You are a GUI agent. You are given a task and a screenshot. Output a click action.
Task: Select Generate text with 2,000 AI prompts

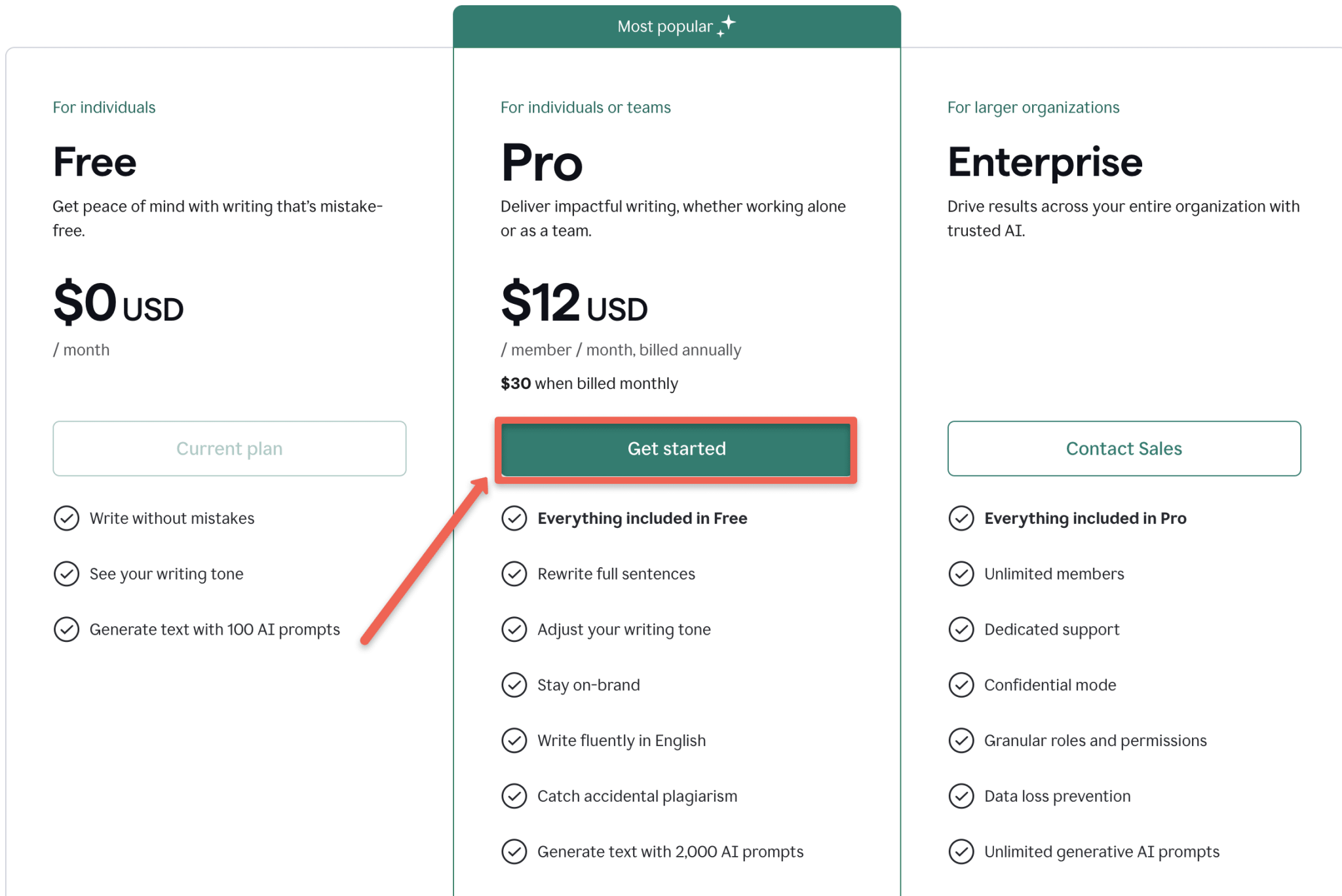coord(670,851)
